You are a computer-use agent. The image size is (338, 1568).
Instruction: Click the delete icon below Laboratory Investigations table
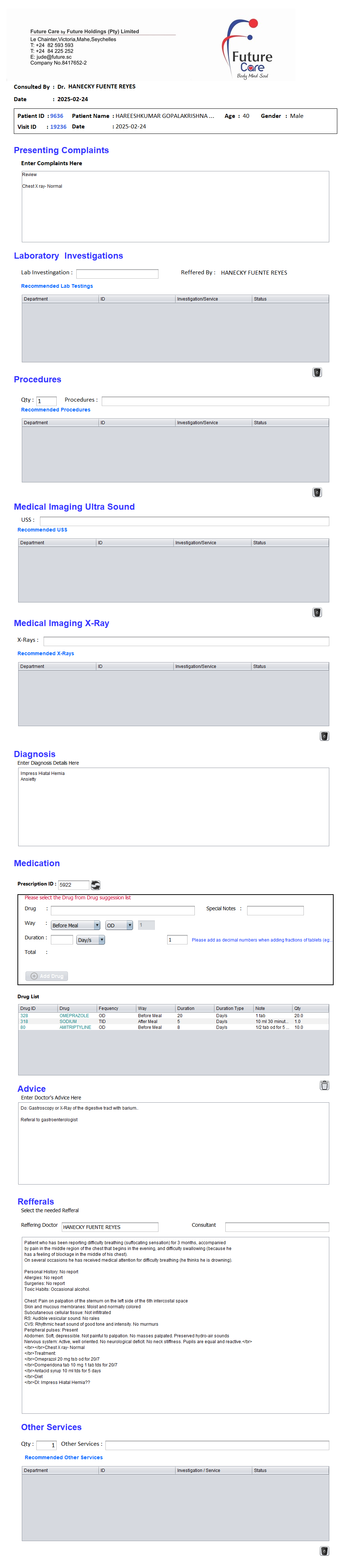pyautogui.click(x=317, y=372)
